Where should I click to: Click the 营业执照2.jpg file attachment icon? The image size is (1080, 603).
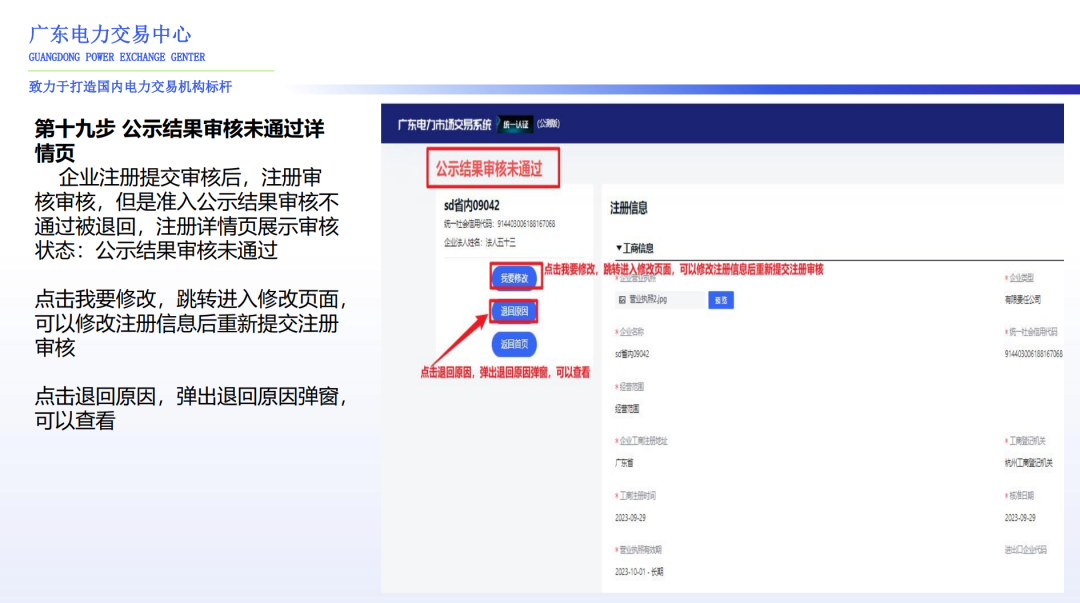point(647,299)
